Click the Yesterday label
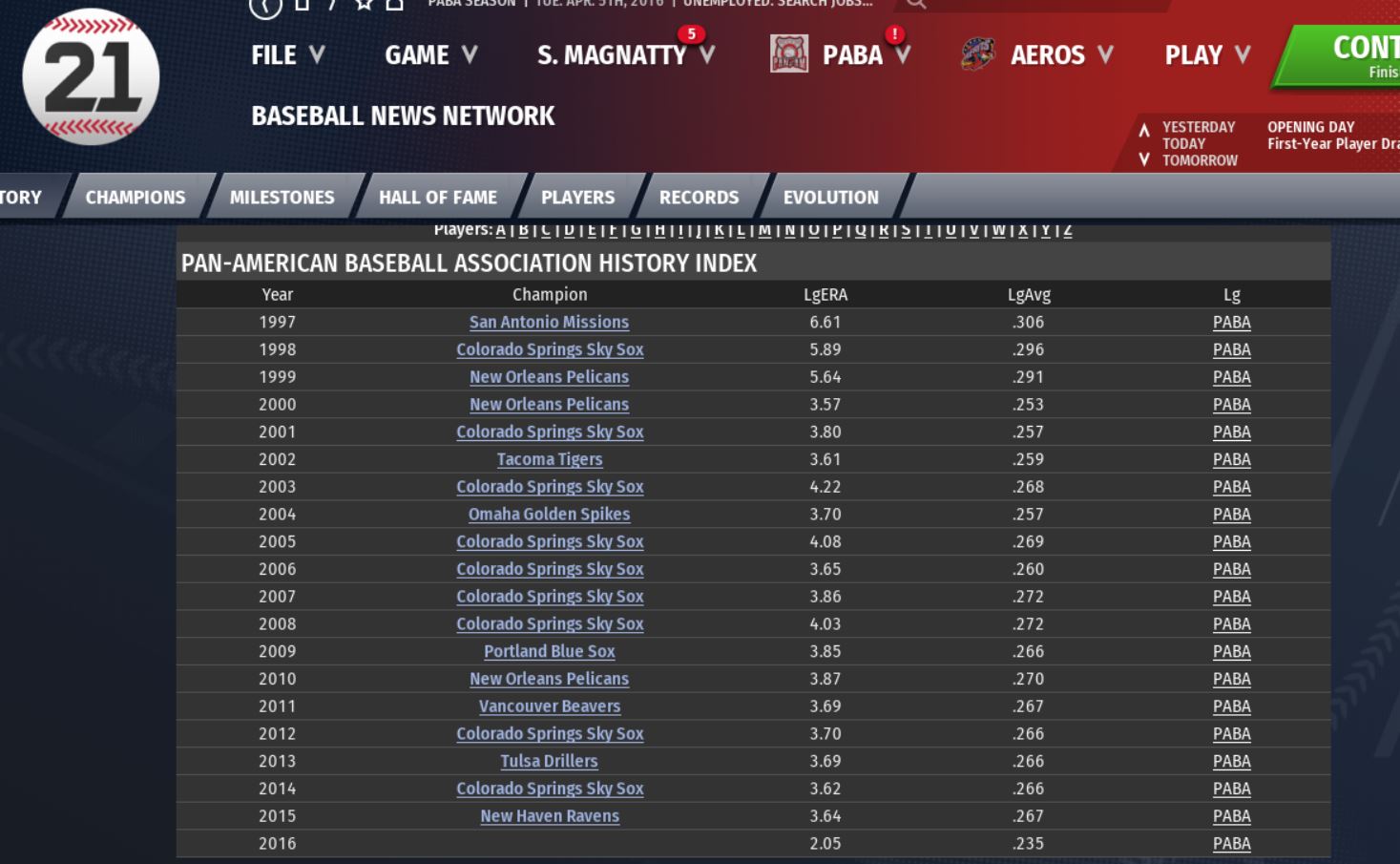Viewport: 1400px width, 864px height. [x=1199, y=127]
